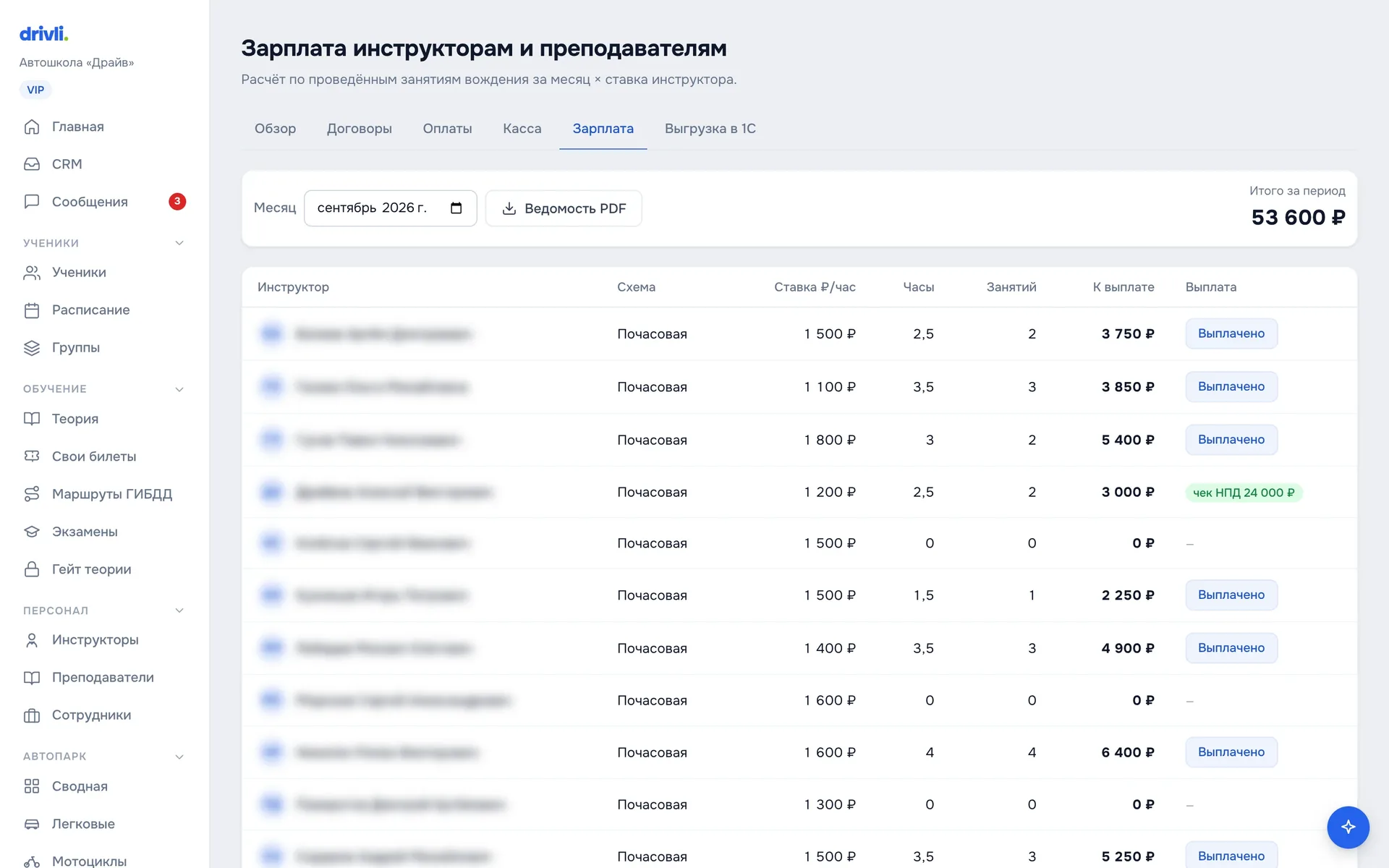Click the 1 400 ₽ rate cell

[830, 648]
